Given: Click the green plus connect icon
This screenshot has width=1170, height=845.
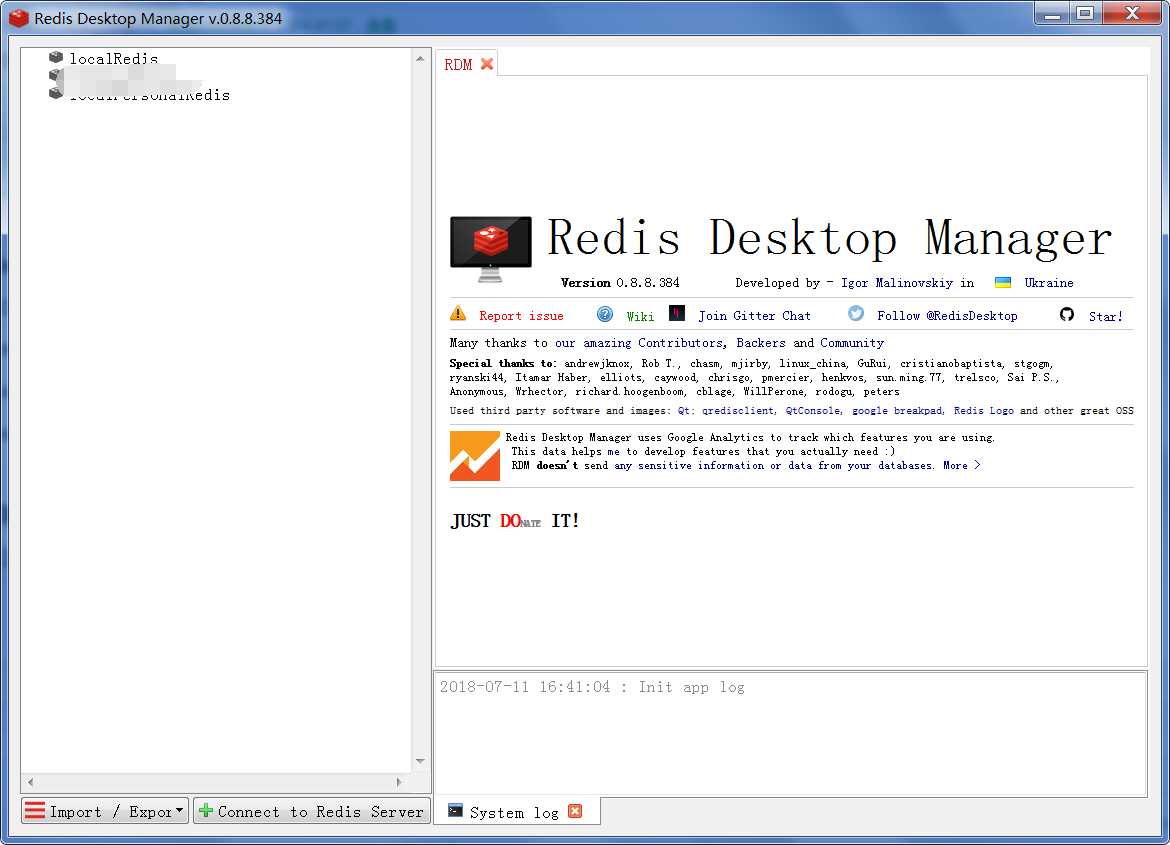Looking at the screenshot, I should [206, 811].
